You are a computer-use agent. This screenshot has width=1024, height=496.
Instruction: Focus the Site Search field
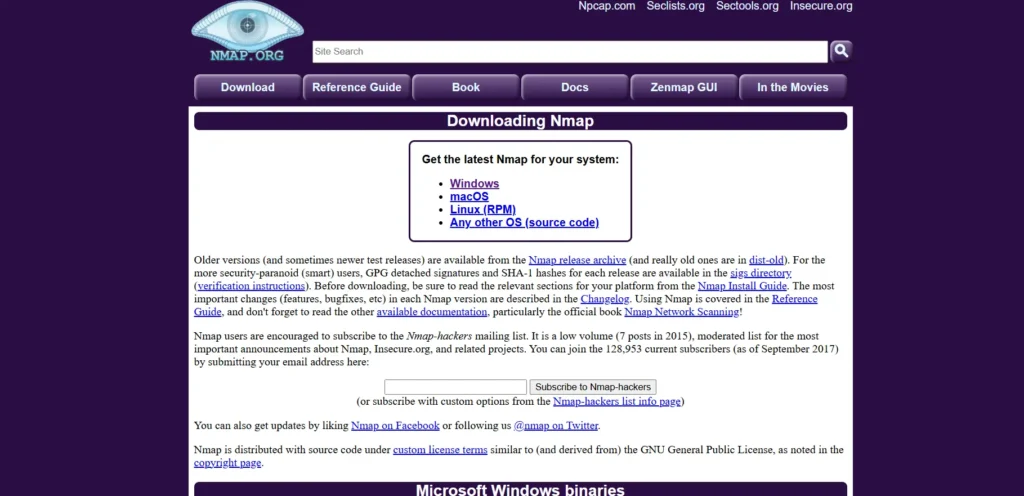point(569,52)
